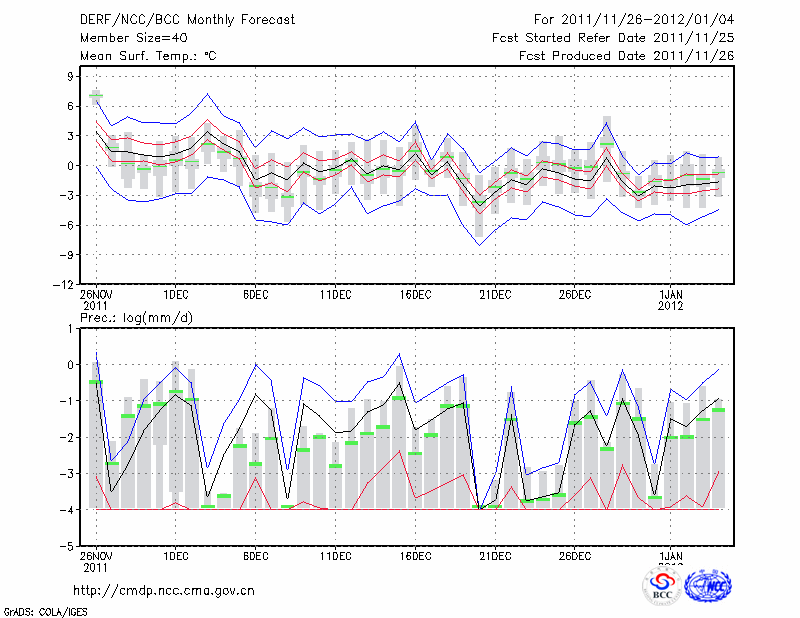Click the Mean Surf. Temp. label
The width and height of the screenshot is (800, 618).
click(148, 56)
